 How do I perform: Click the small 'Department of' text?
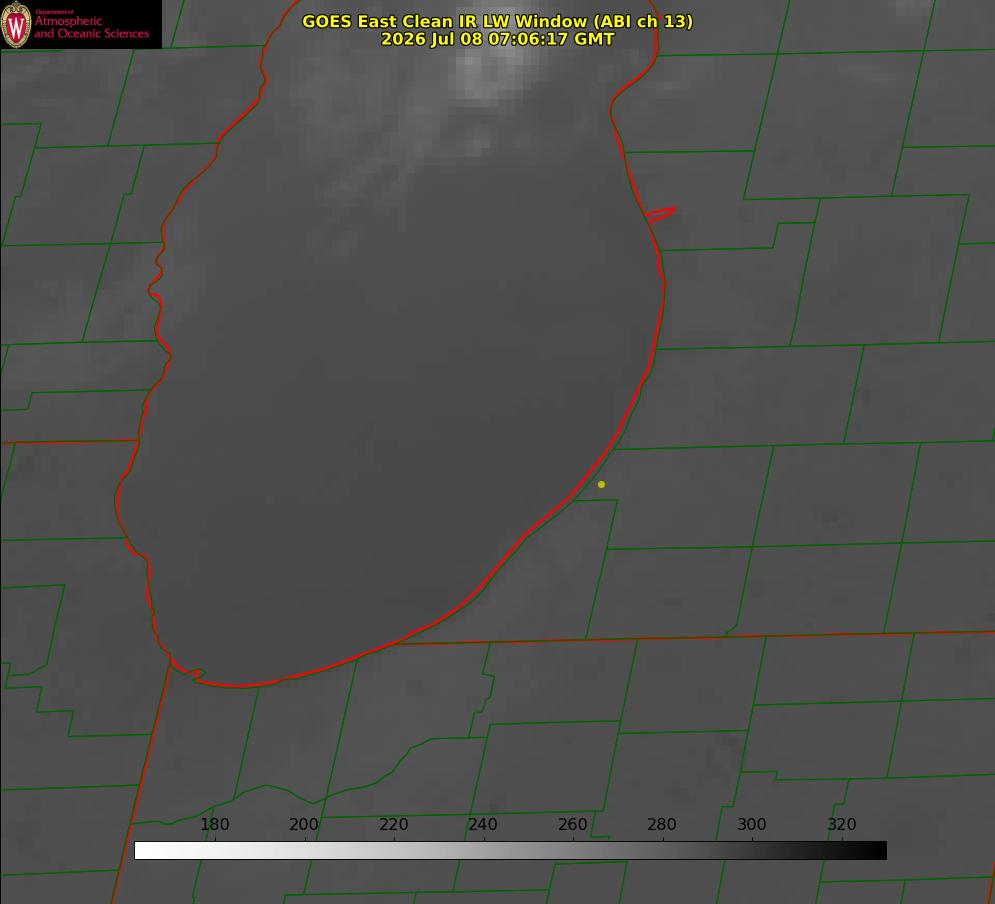54,11
